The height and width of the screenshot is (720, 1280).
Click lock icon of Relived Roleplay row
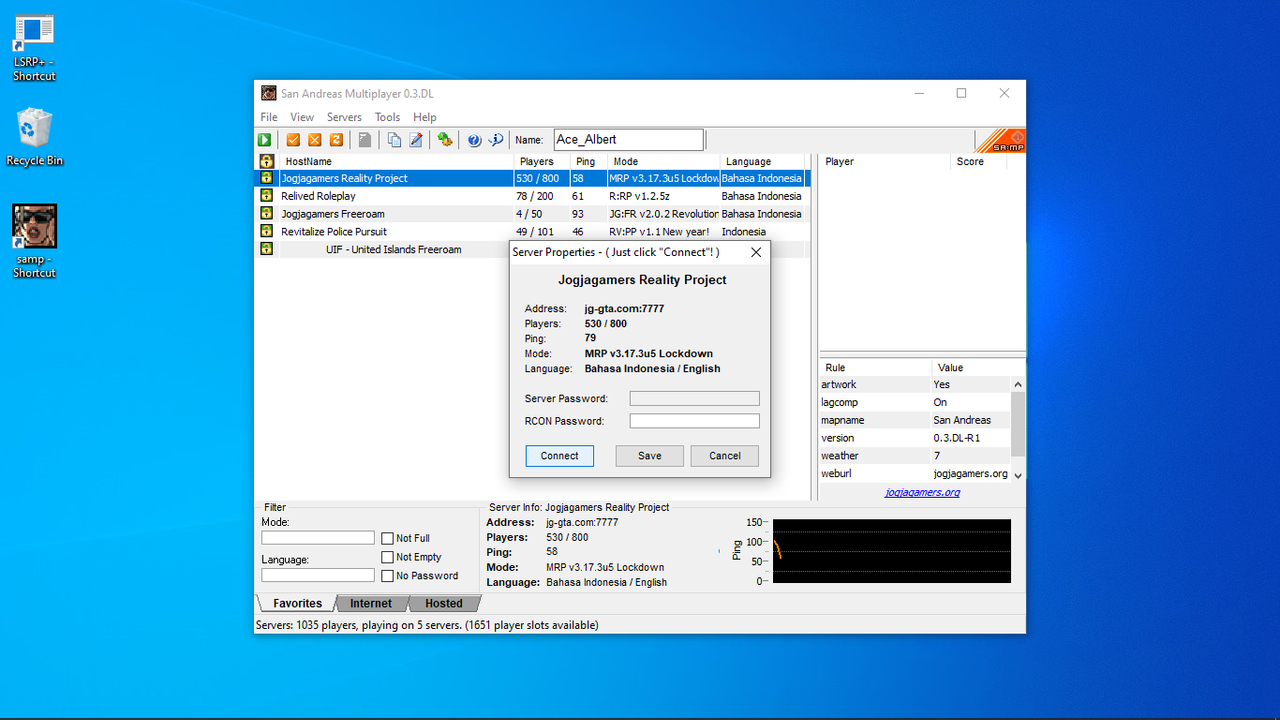266,196
